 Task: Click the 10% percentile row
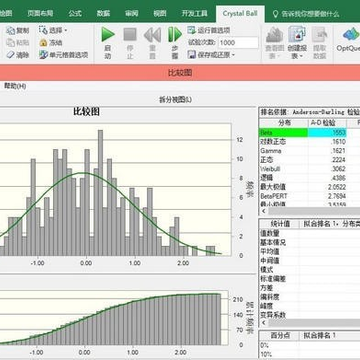point(309,354)
